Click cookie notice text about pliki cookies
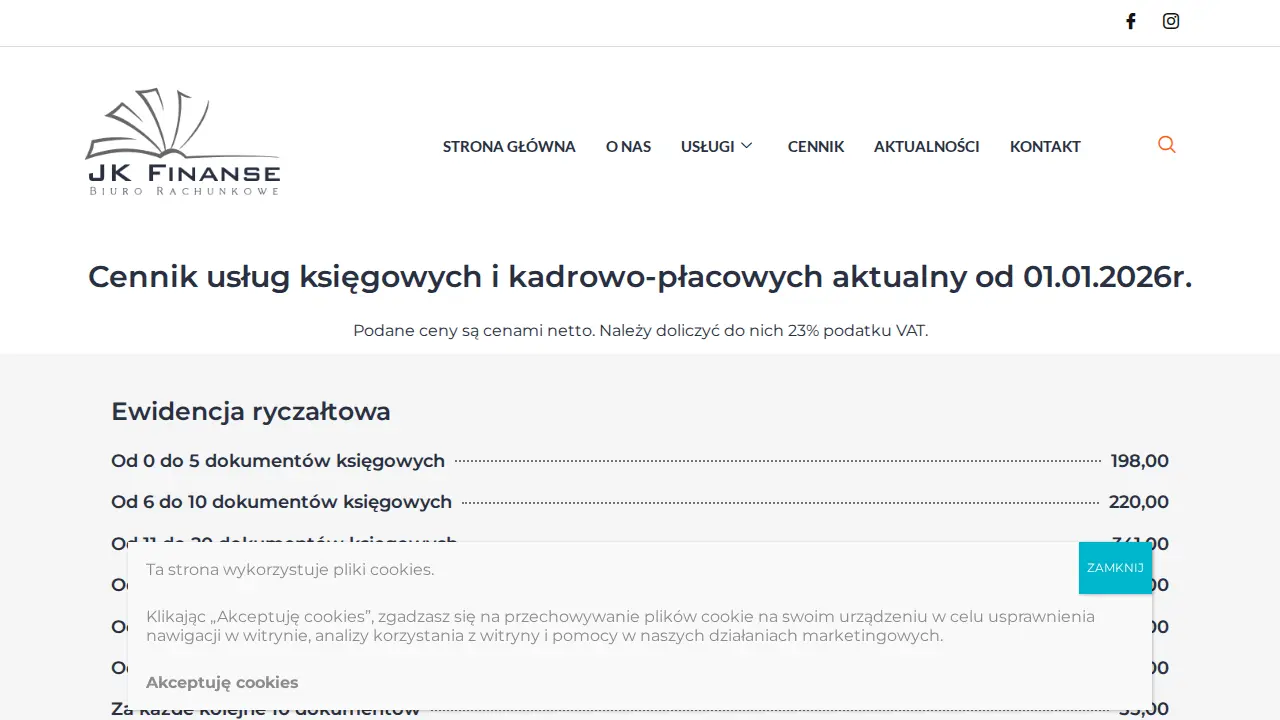 [290, 570]
